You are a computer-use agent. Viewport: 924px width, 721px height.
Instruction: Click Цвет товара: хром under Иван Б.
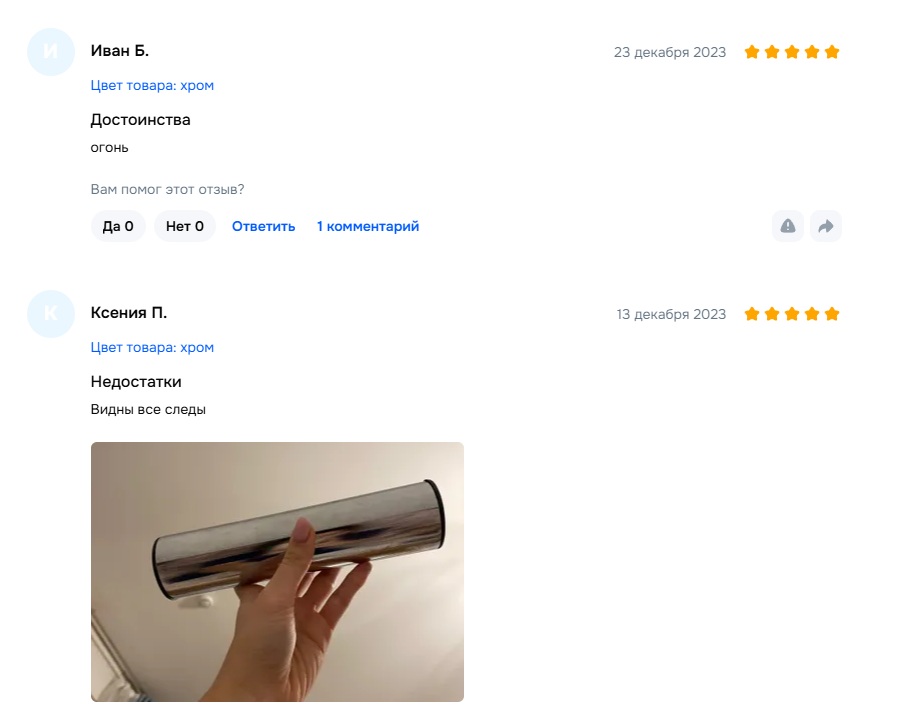click(x=152, y=85)
